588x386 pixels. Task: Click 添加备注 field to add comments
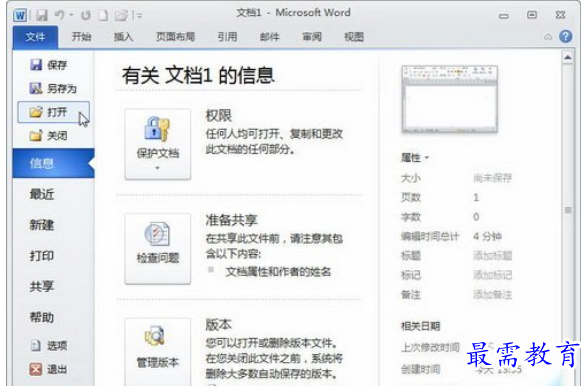tap(492, 295)
